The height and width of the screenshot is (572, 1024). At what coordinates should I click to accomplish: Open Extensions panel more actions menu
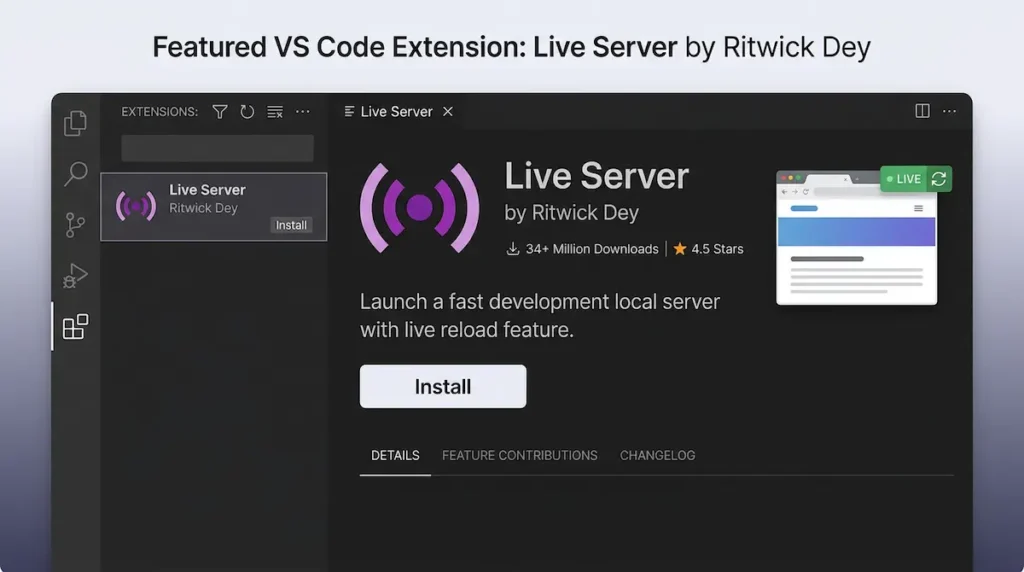tap(302, 112)
